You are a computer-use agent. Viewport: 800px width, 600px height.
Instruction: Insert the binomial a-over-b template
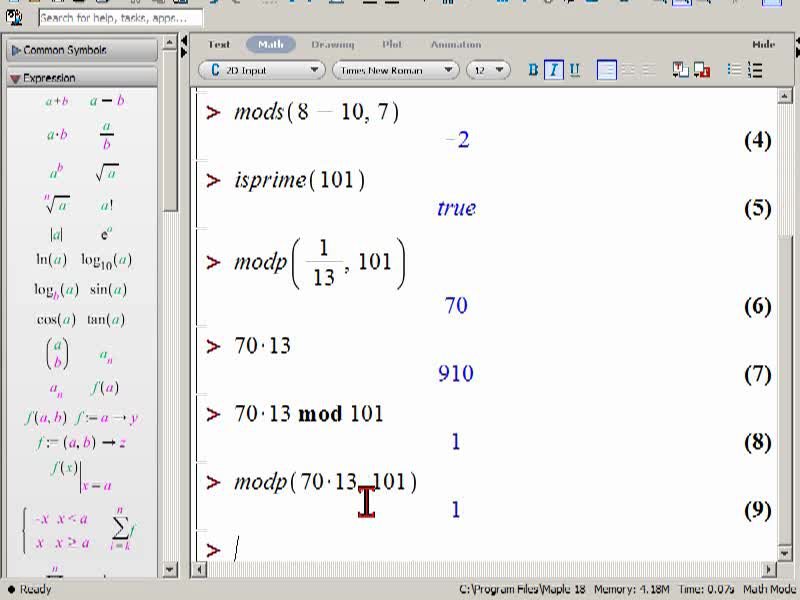coord(57,354)
